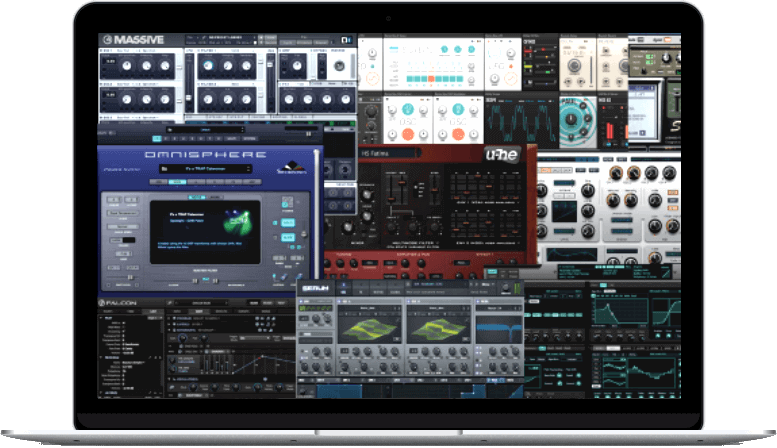Toggle the Serum filter enable switch

478,301
